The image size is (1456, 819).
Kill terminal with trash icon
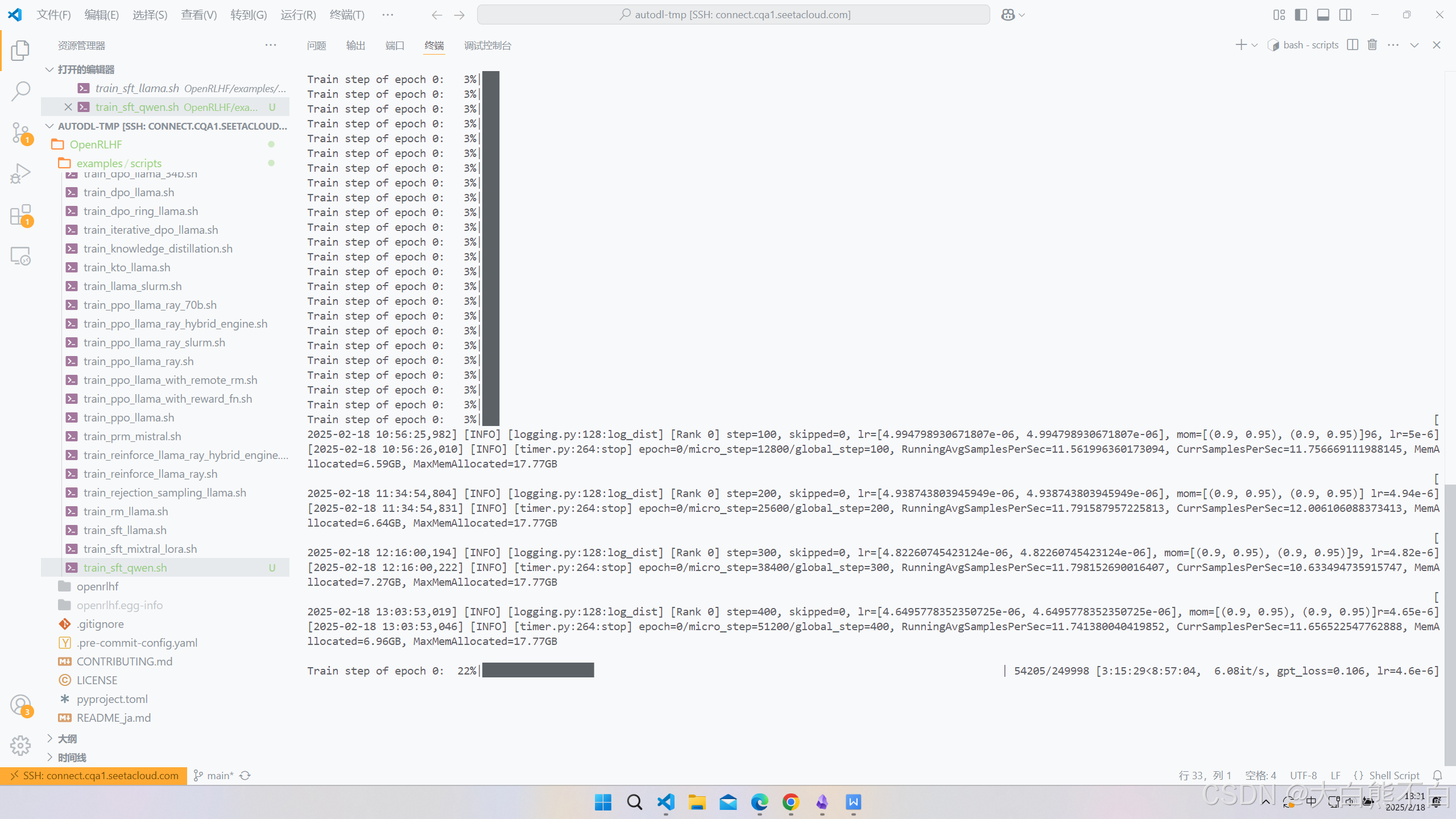point(1372,45)
